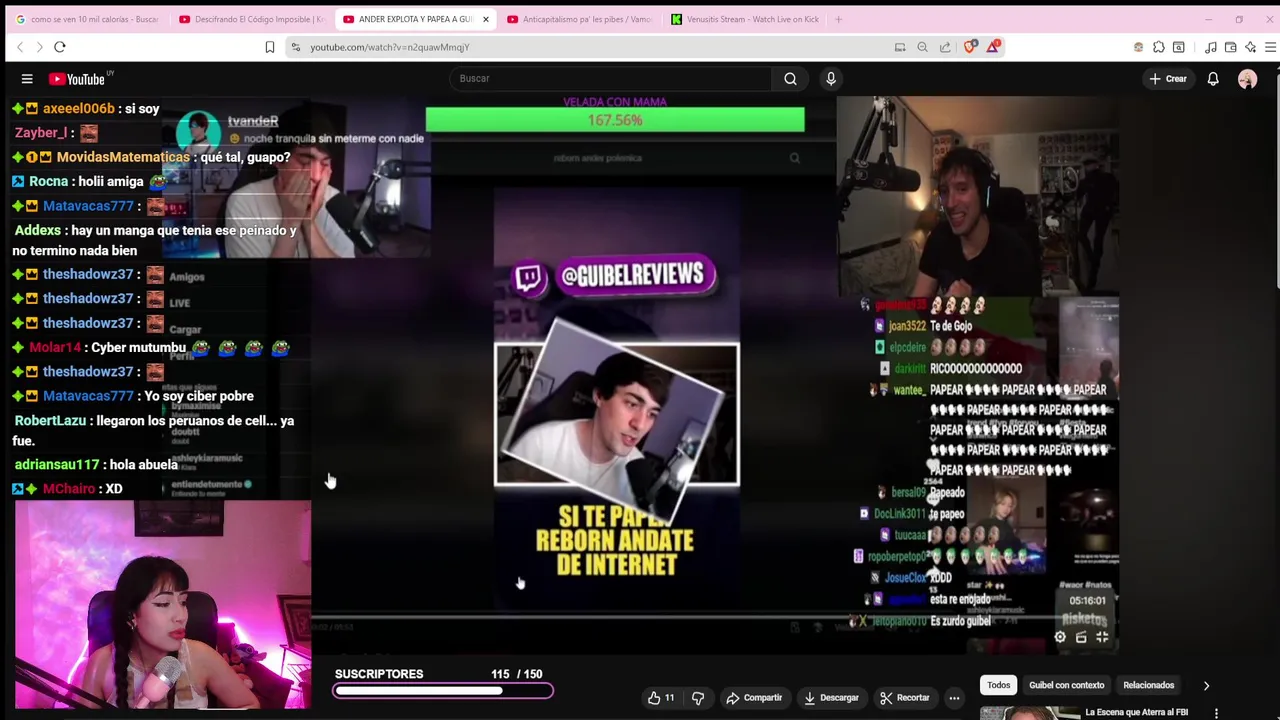Switch to 'Anticapitalismo pa' les pibes' tab
The width and height of the screenshot is (1280, 720).
tap(580, 19)
